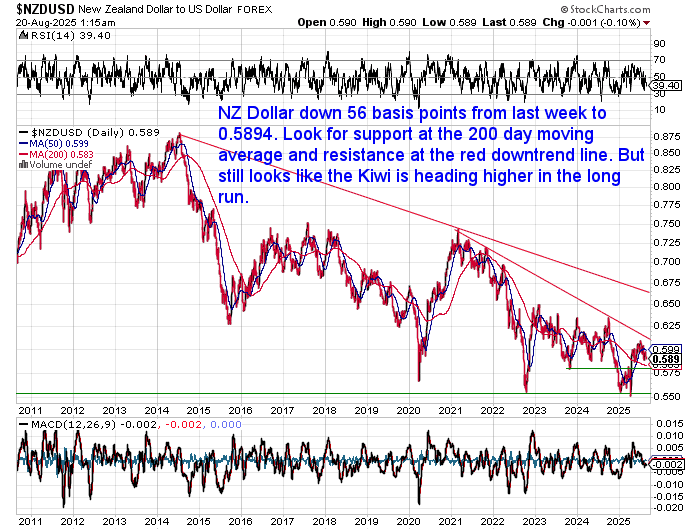The height and width of the screenshot is (530, 700).
Task: Click the volume bars icon in legend
Action: click(x=23, y=165)
